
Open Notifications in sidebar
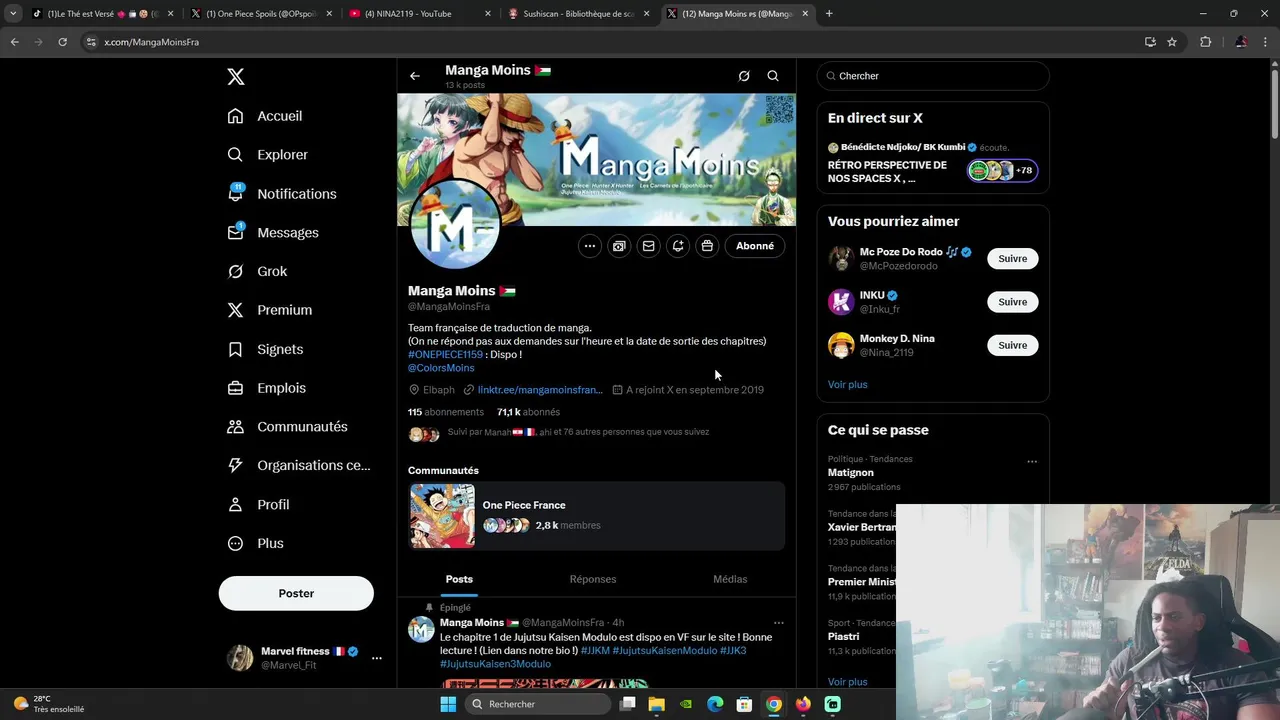coord(282,194)
